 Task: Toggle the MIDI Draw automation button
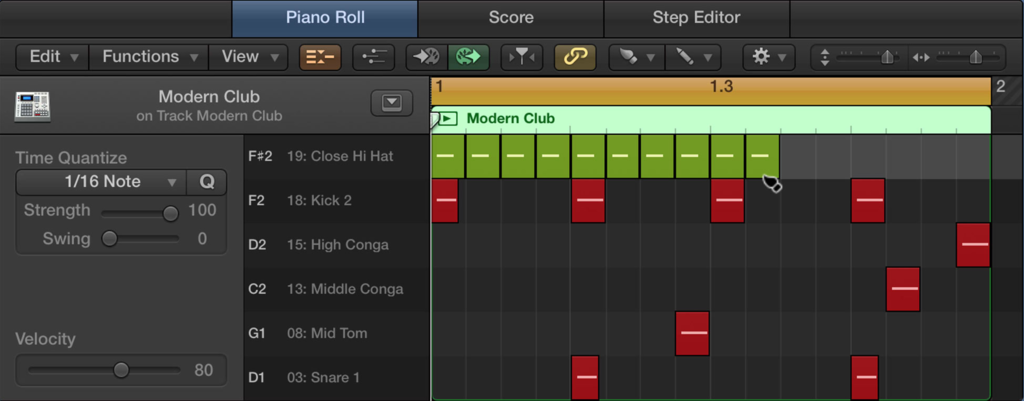[374, 57]
